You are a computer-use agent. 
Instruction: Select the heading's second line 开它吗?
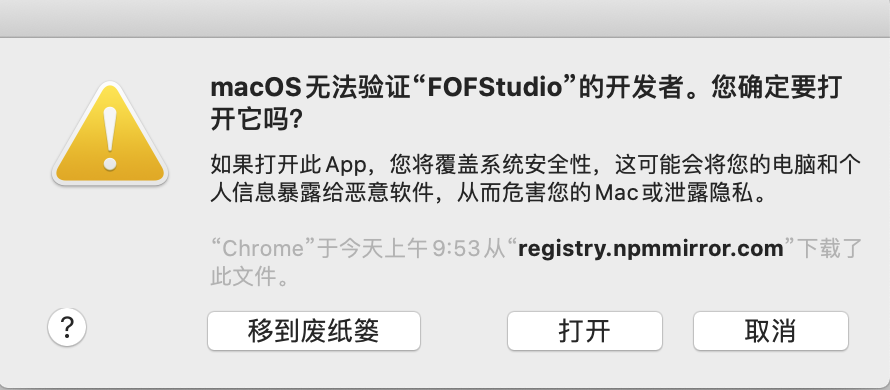[256, 120]
